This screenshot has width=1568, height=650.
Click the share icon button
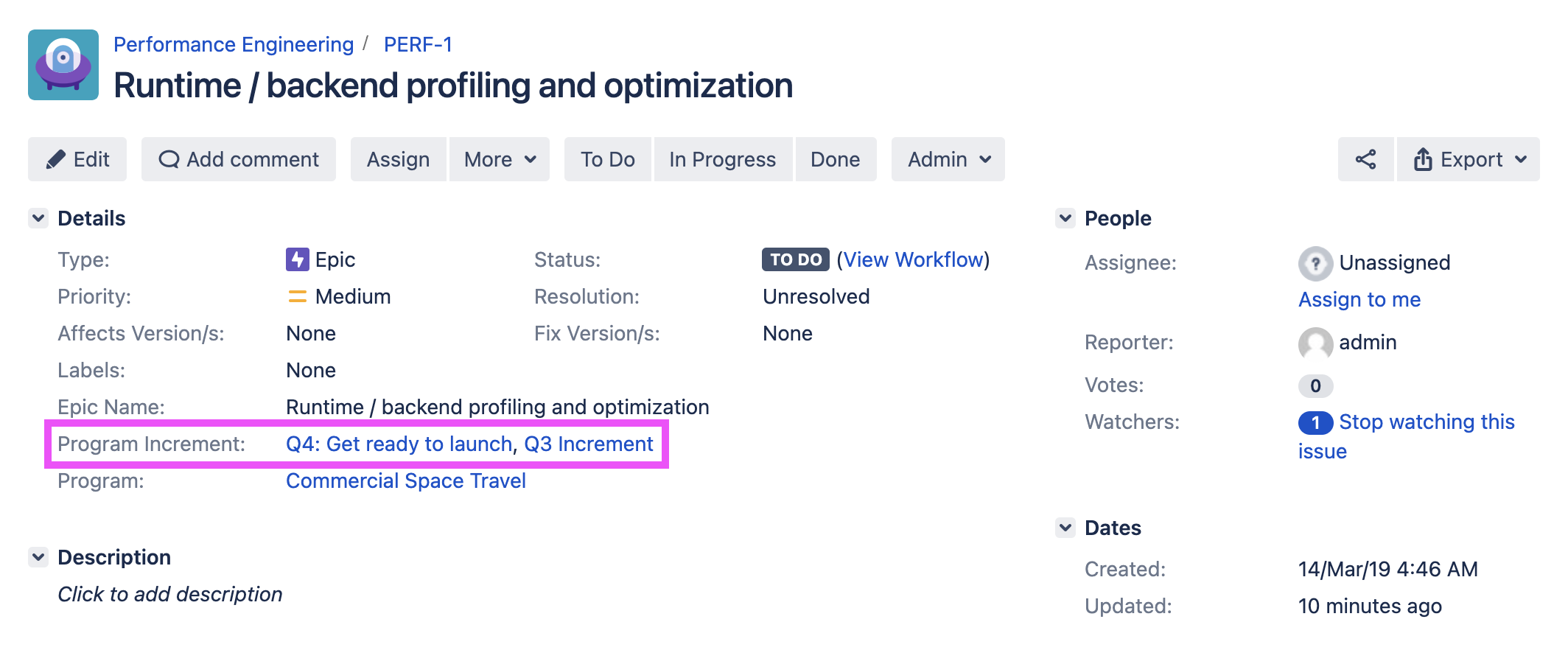point(1365,159)
